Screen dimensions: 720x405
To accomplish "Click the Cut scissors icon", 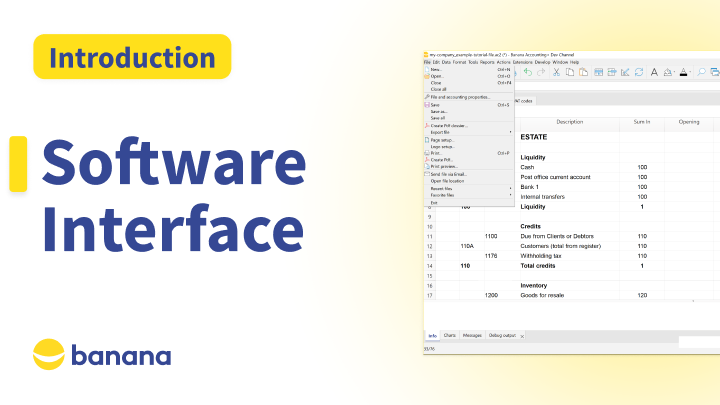I will pyautogui.click(x=556, y=72).
